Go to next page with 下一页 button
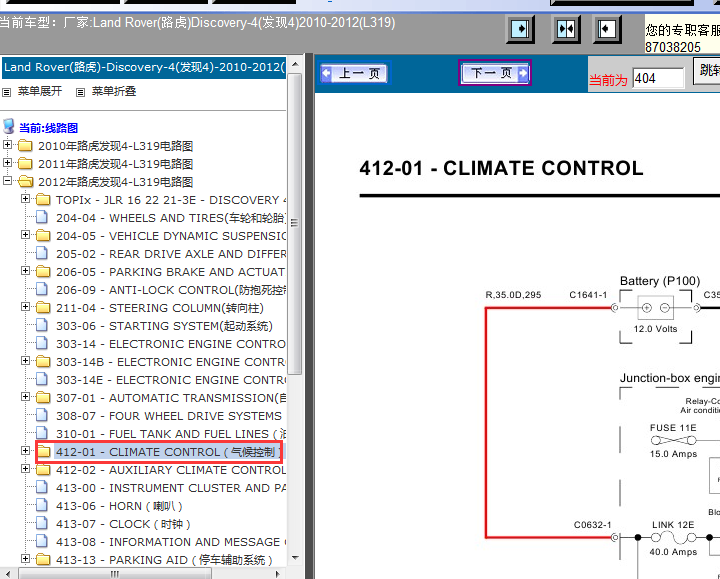Image resolution: width=720 pixels, height=579 pixels. pyautogui.click(x=495, y=73)
